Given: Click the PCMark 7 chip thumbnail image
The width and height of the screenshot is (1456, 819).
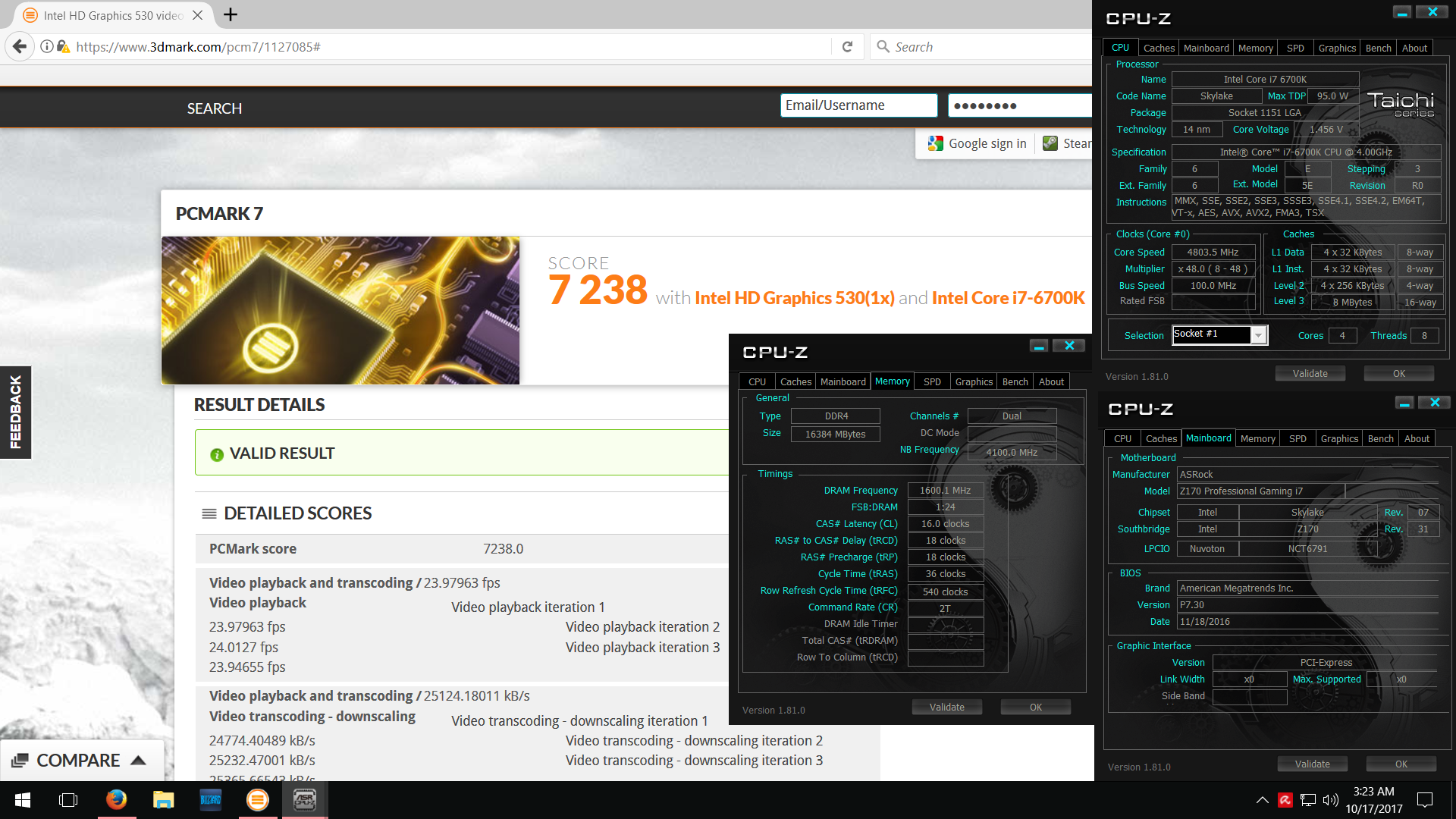Looking at the screenshot, I should point(340,310).
